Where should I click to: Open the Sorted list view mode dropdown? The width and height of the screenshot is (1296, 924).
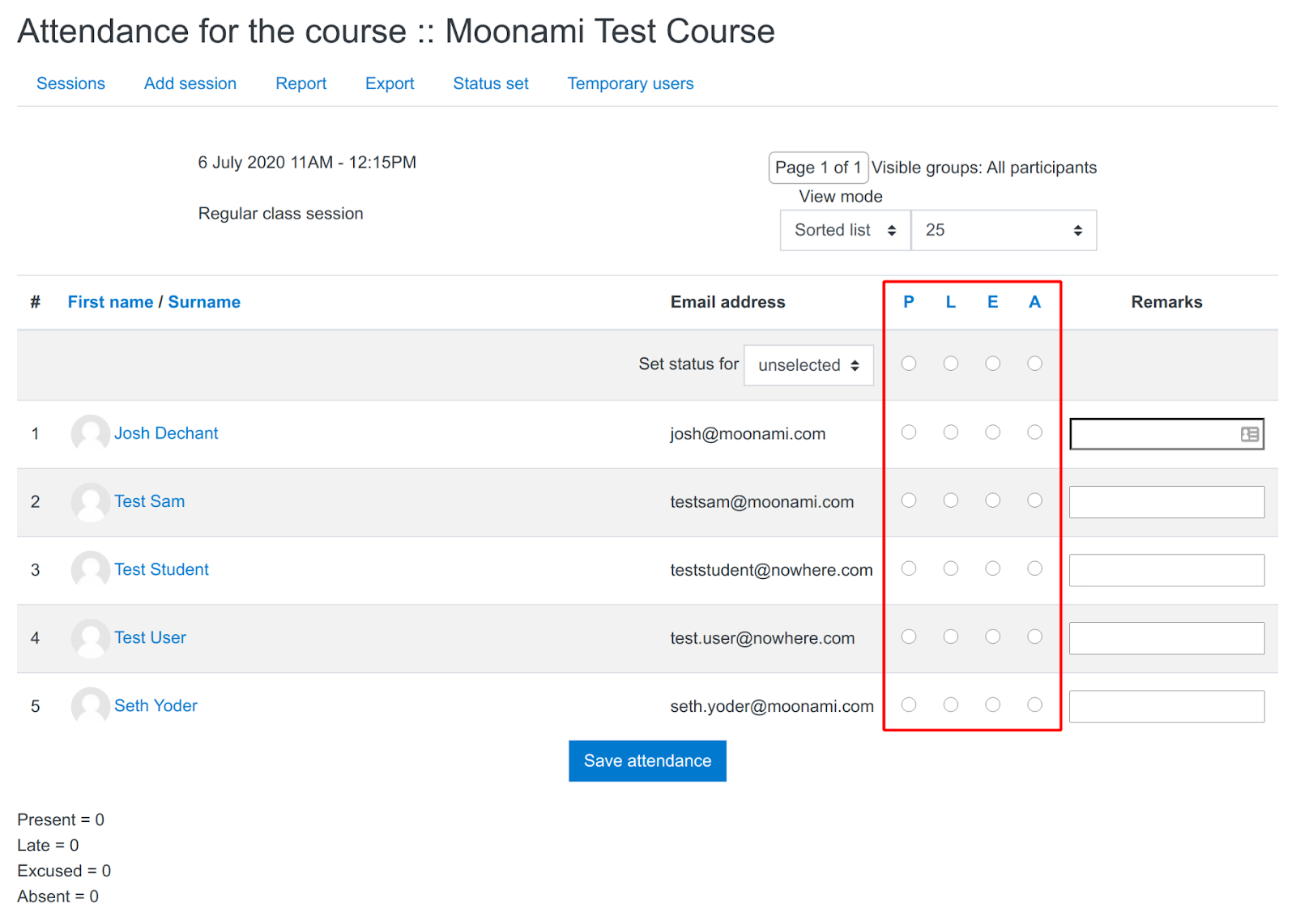844,230
